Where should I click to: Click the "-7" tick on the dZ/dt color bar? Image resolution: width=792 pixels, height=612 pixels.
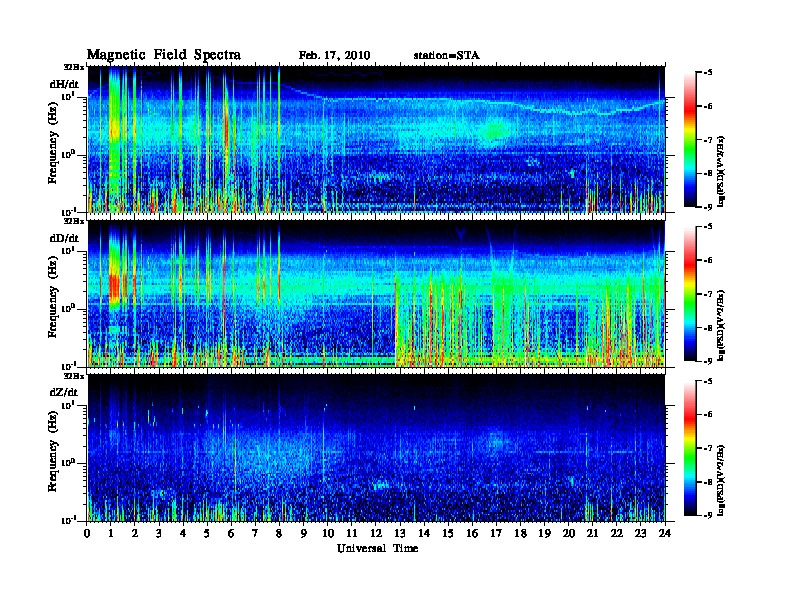click(x=707, y=448)
